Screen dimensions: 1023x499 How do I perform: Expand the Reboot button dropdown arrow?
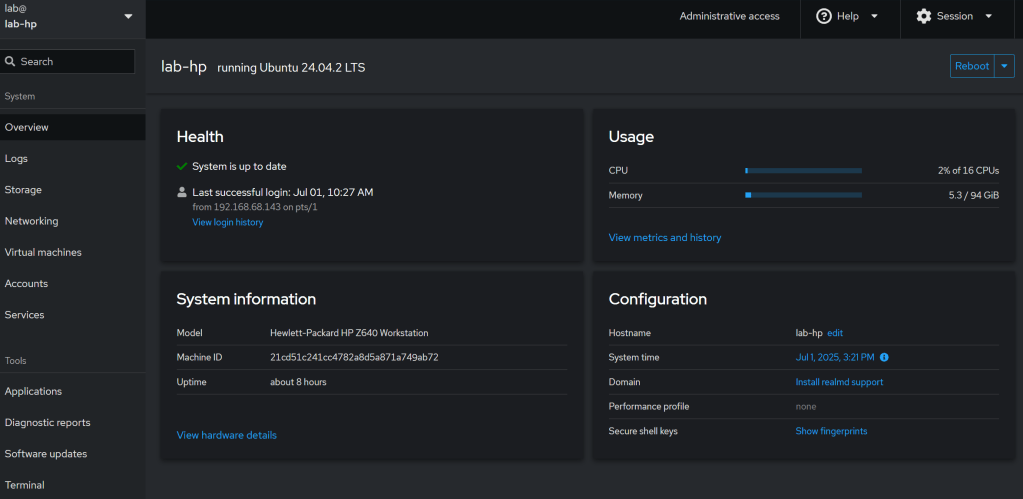point(1005,66)
